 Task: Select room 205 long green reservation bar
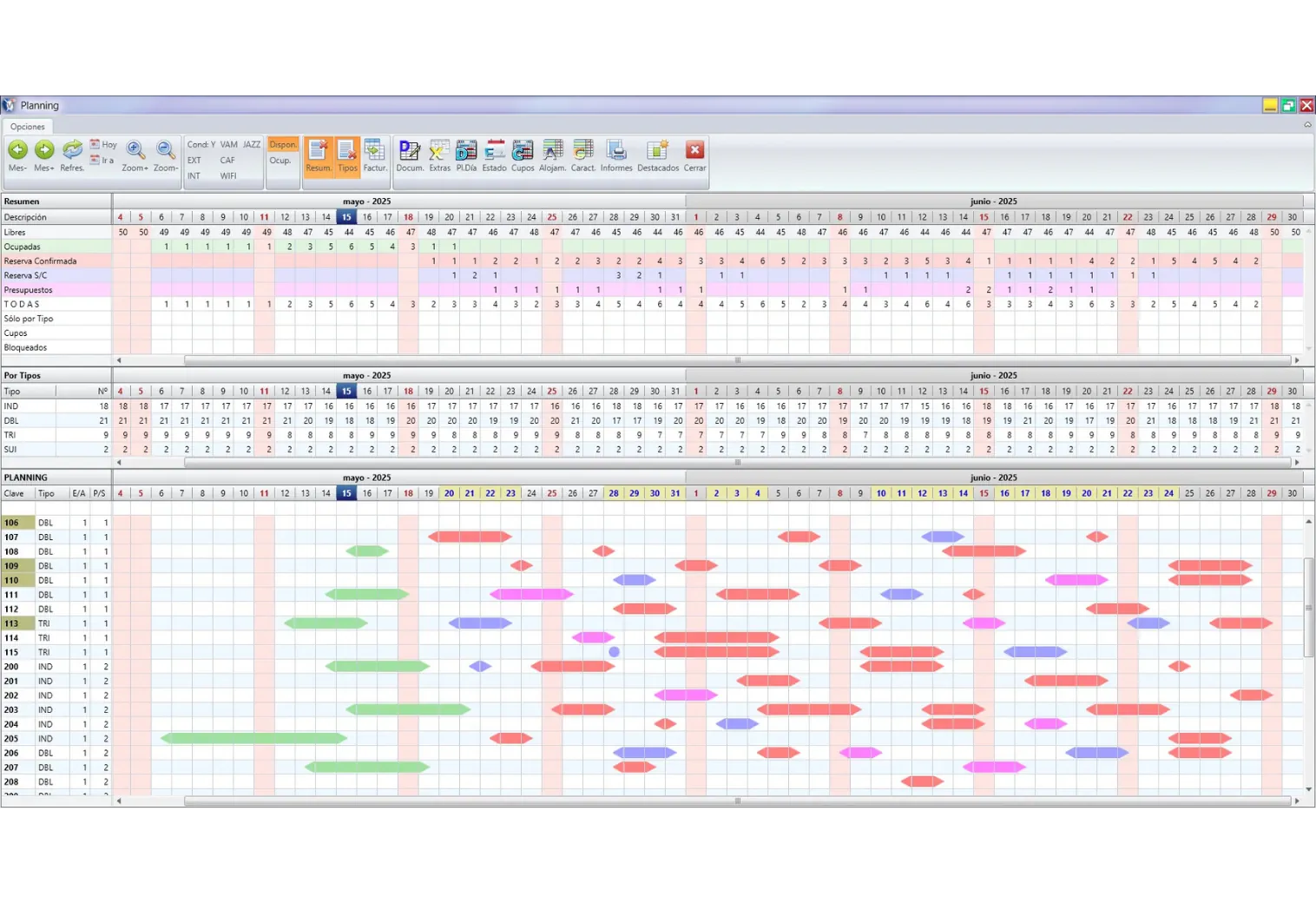click(253, 739)
